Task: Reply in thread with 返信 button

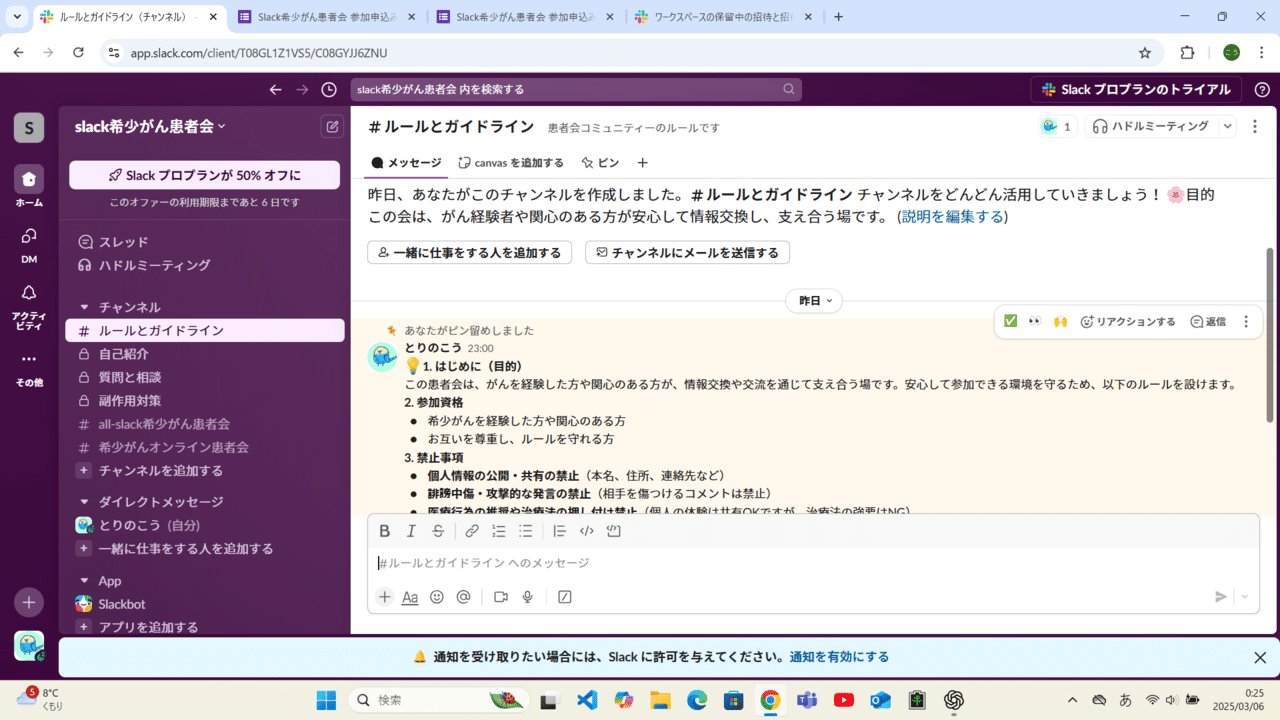Action: click(1208, 321)
